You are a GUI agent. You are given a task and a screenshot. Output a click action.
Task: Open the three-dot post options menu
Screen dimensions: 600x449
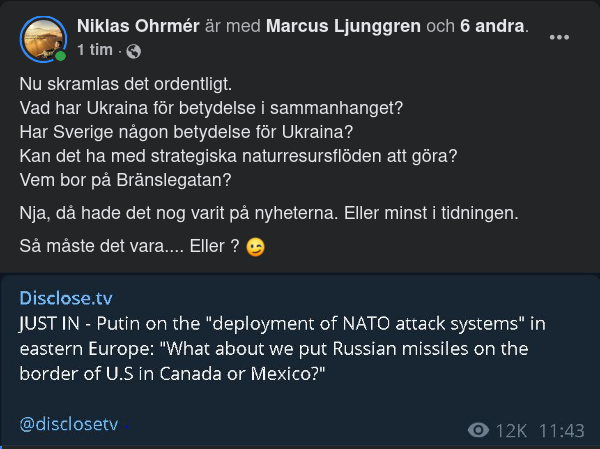[x=560, y=38]
